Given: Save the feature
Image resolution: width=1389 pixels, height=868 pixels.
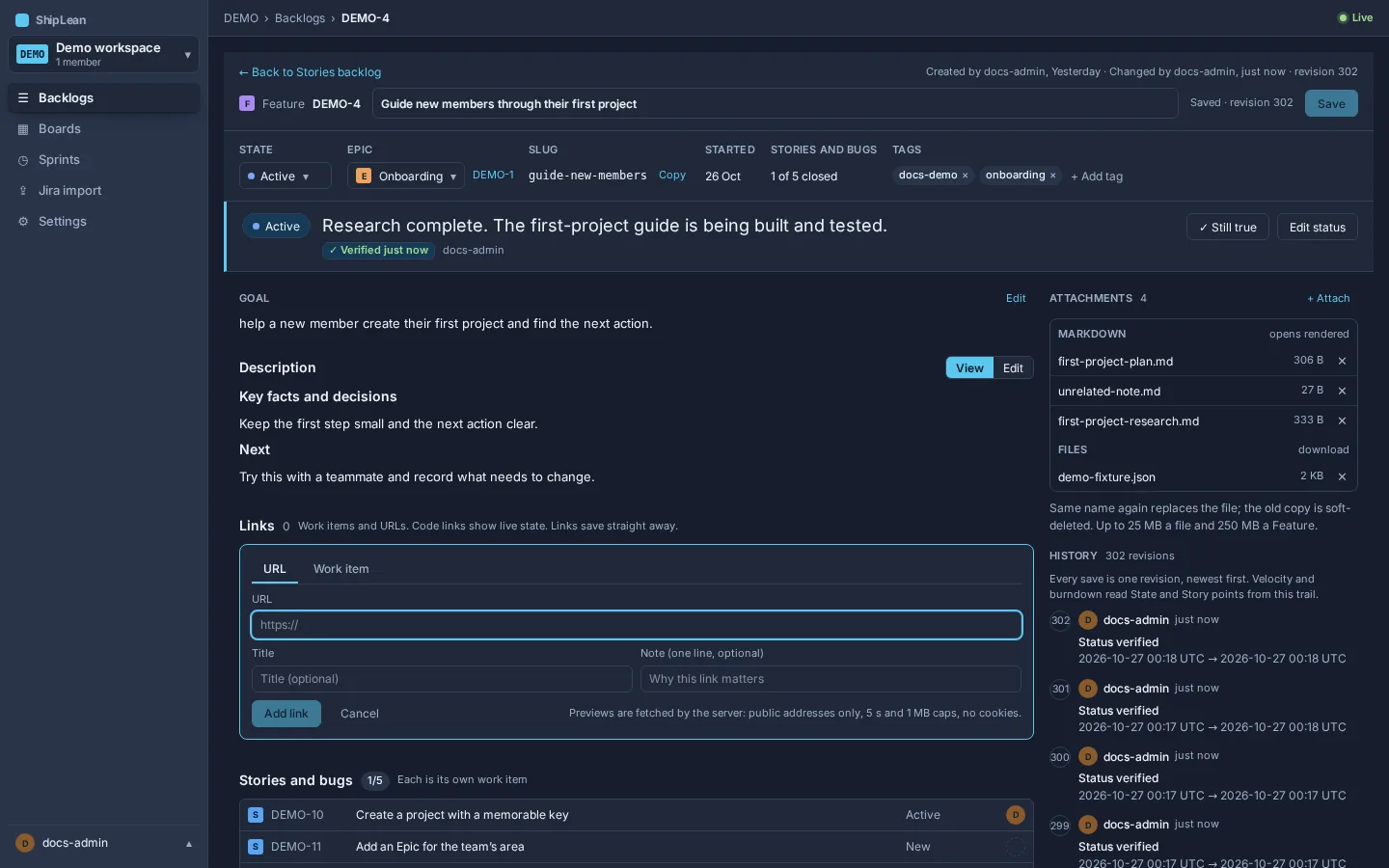Looking at the screenshot, I should click(1331, 103).
